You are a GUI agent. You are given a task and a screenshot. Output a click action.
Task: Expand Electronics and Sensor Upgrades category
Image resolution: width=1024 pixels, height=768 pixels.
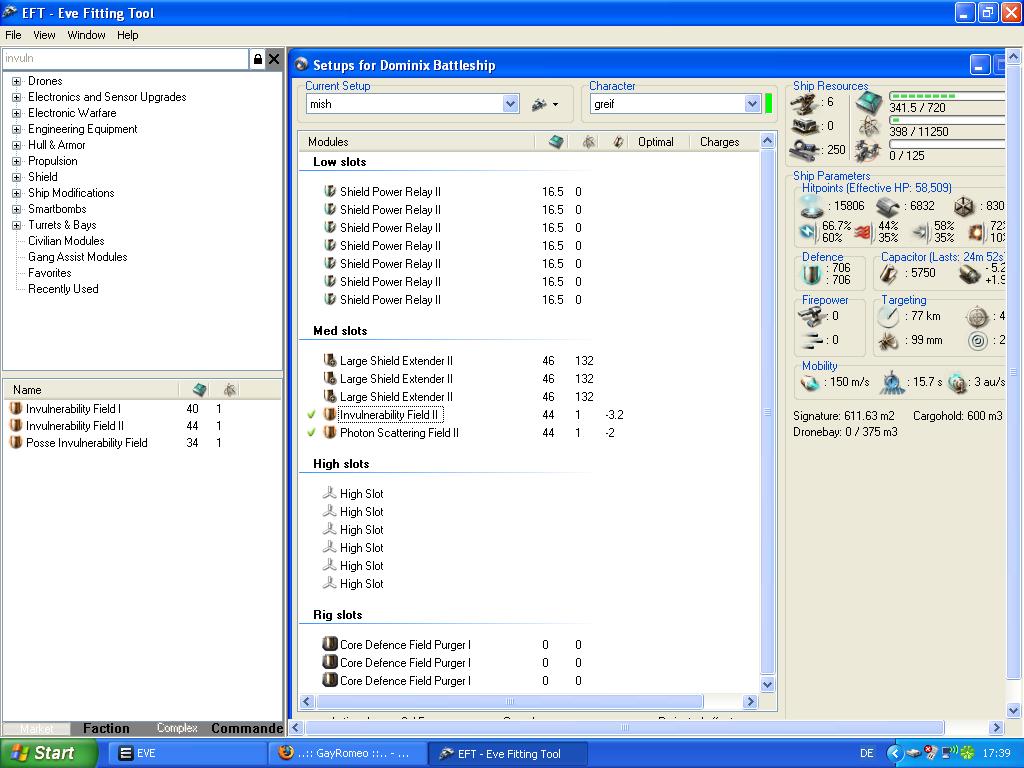pyautogui.click(x=17, y=97)
